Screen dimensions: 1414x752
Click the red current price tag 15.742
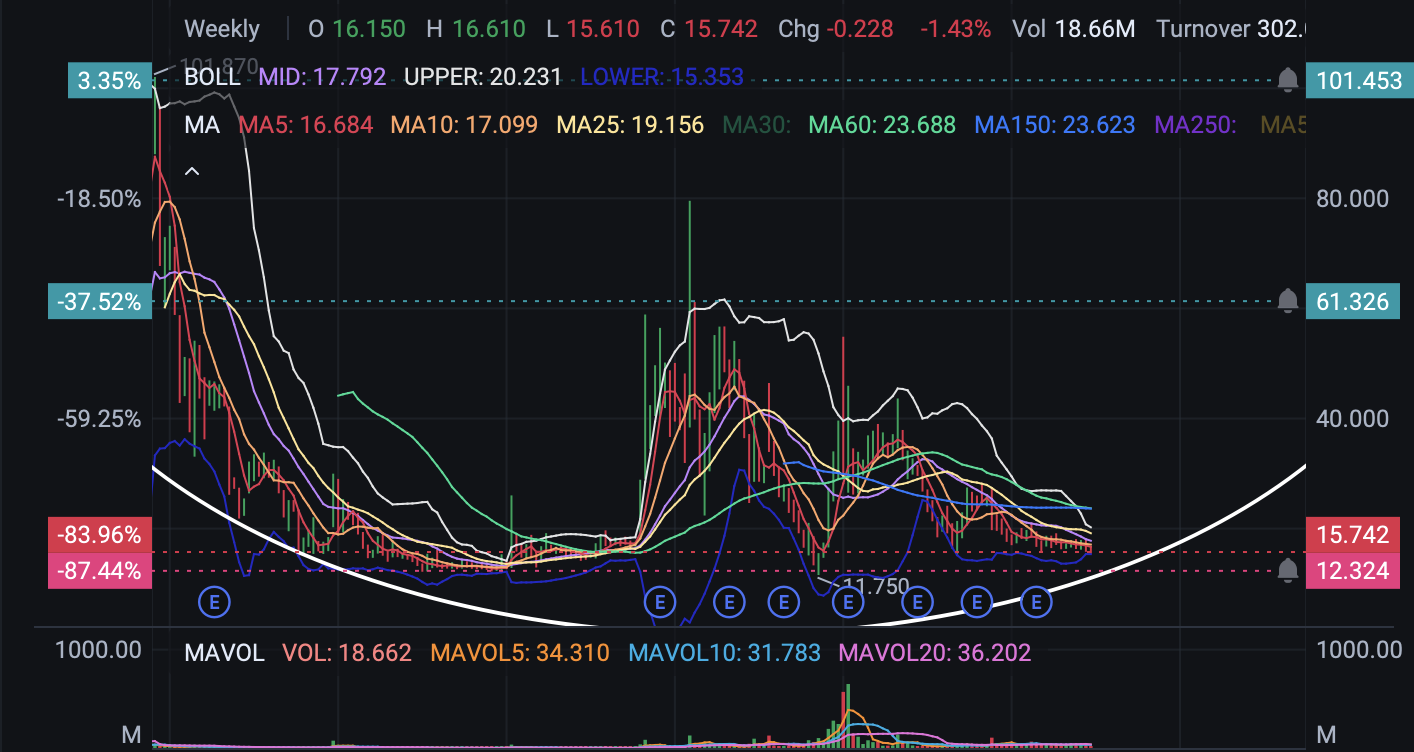pyautogui.click(x=1352, y=535)
